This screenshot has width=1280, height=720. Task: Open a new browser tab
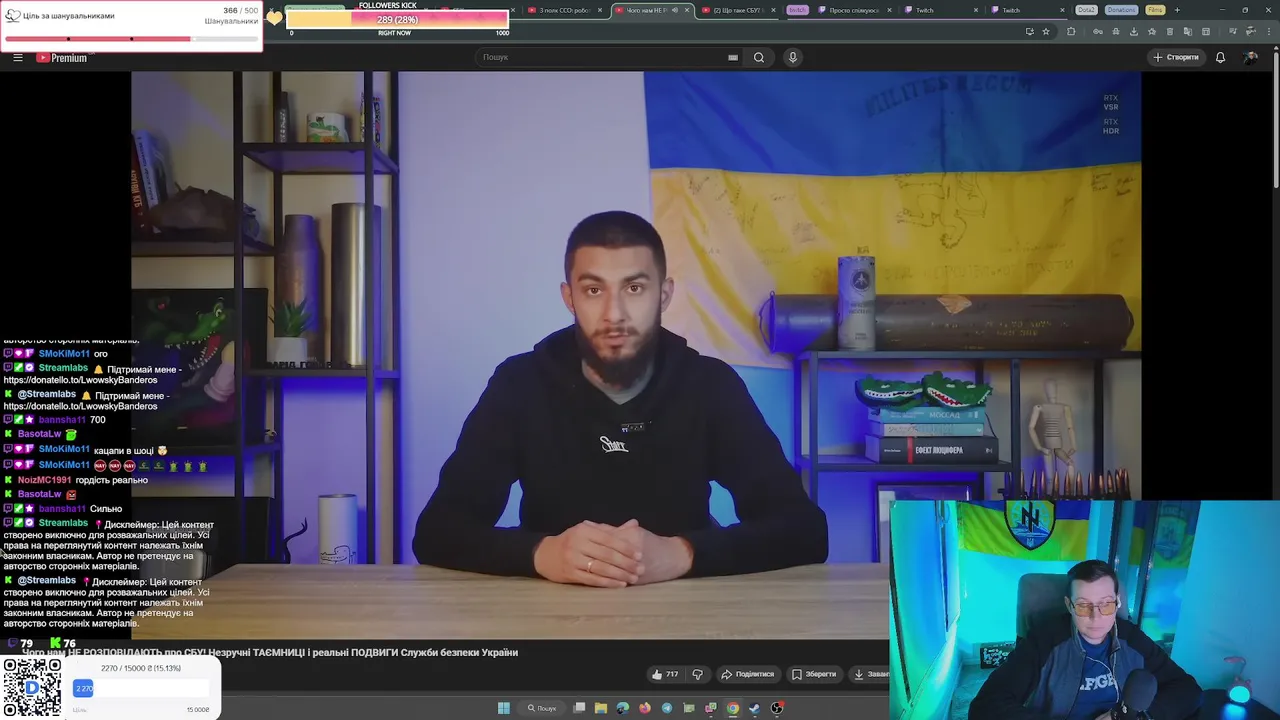[1176, 10]
